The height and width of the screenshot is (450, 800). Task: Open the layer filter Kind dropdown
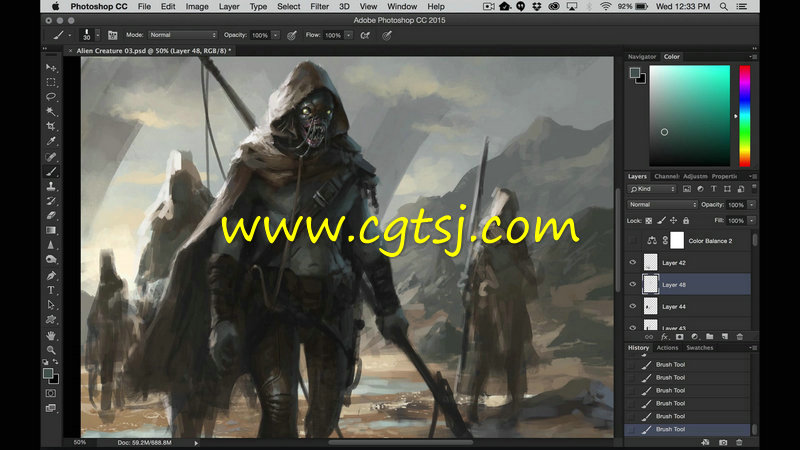(x=652, y=189)
